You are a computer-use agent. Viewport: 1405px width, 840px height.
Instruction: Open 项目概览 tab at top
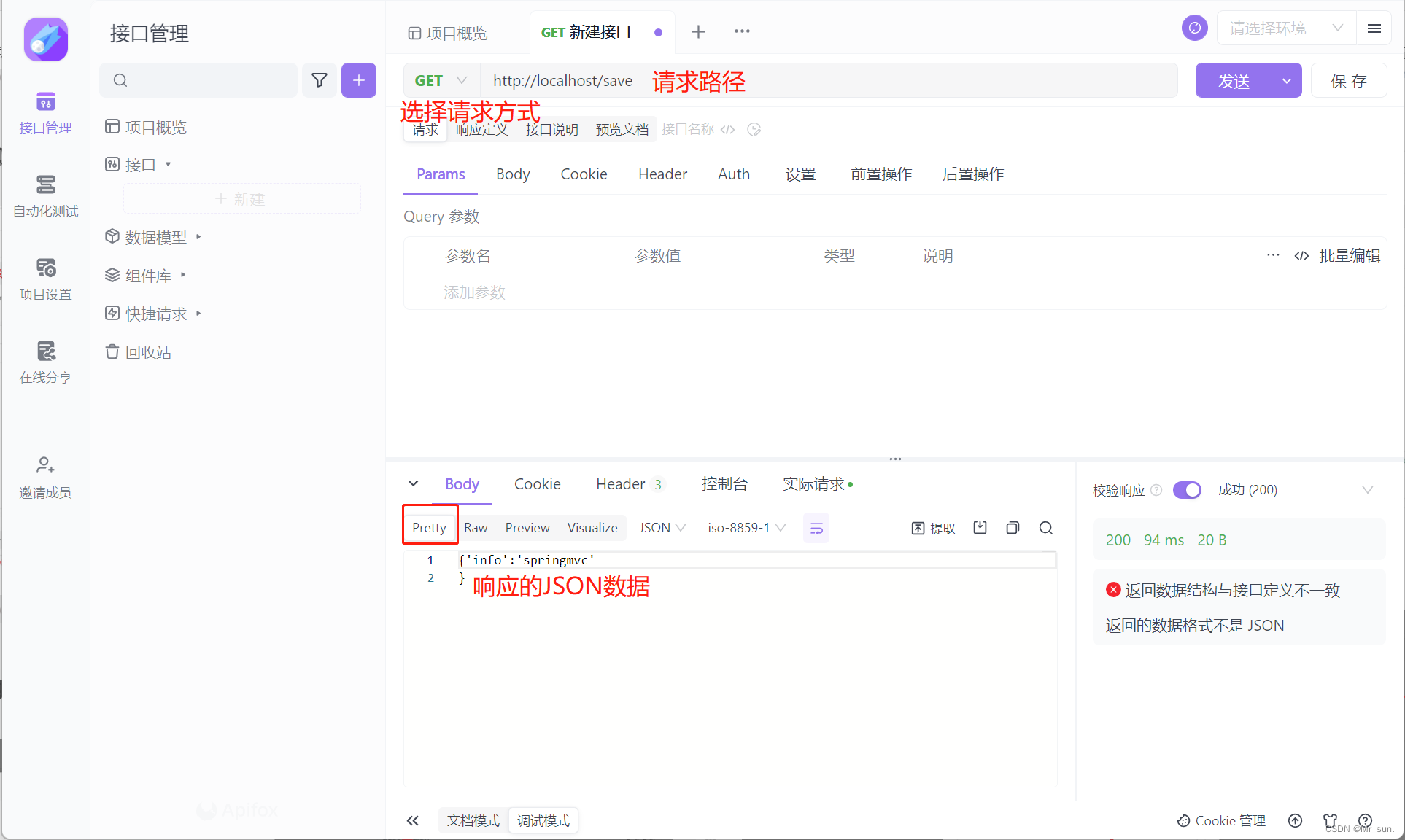(448, 33)
